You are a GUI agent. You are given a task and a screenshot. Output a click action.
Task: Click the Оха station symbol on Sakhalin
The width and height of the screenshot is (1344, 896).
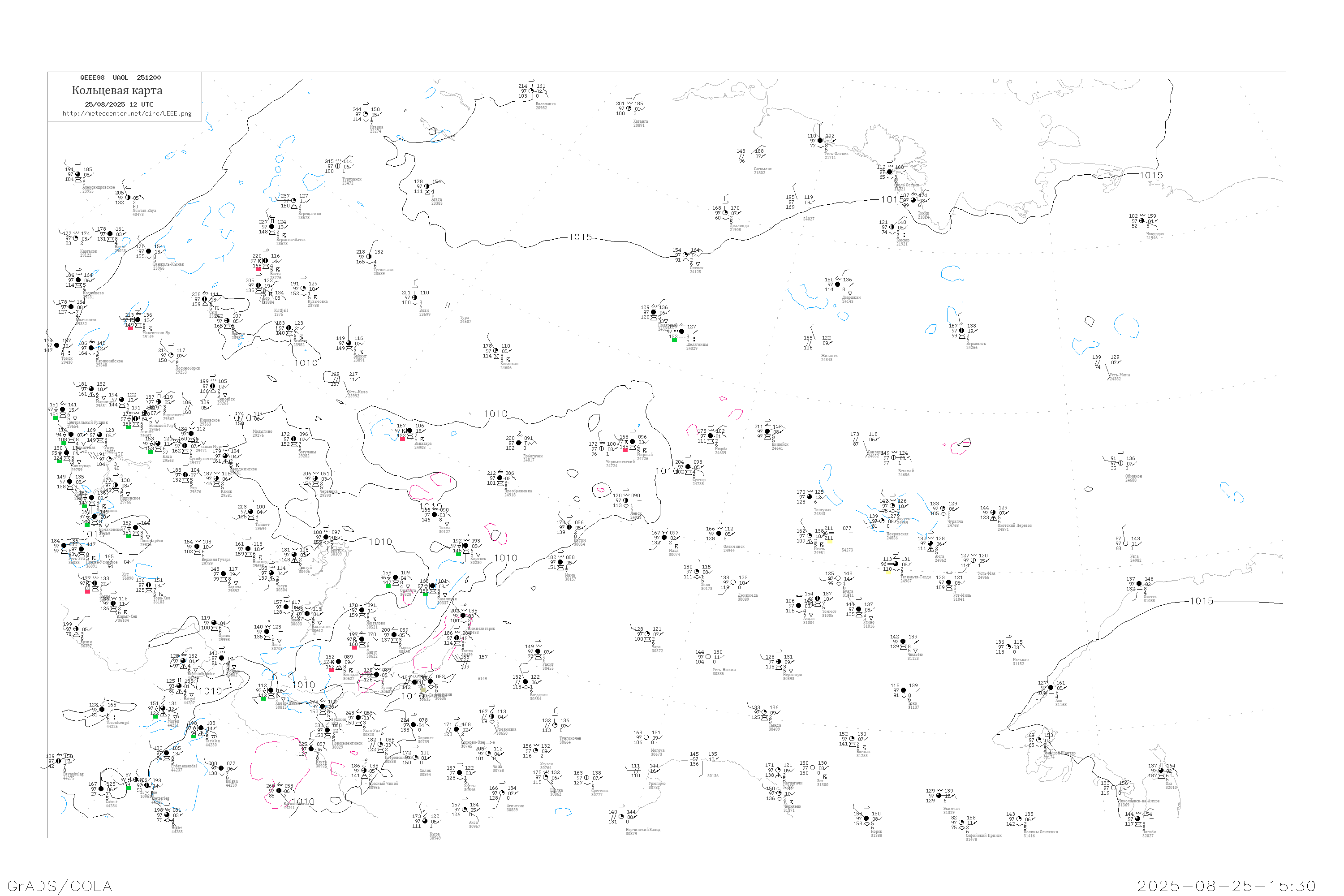click(x=1161, y=770)
